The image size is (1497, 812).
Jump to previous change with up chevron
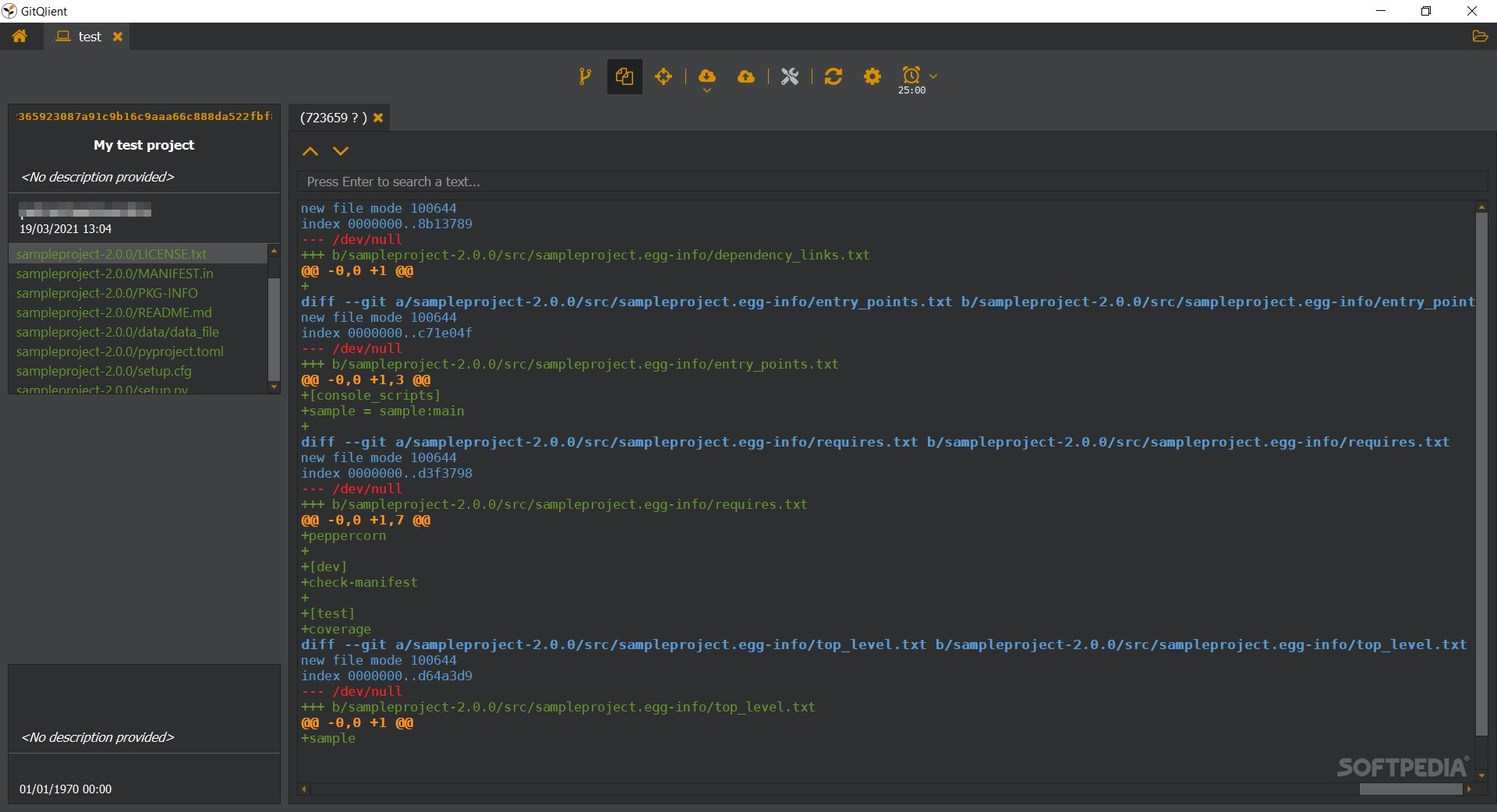(x=310, y=151)
